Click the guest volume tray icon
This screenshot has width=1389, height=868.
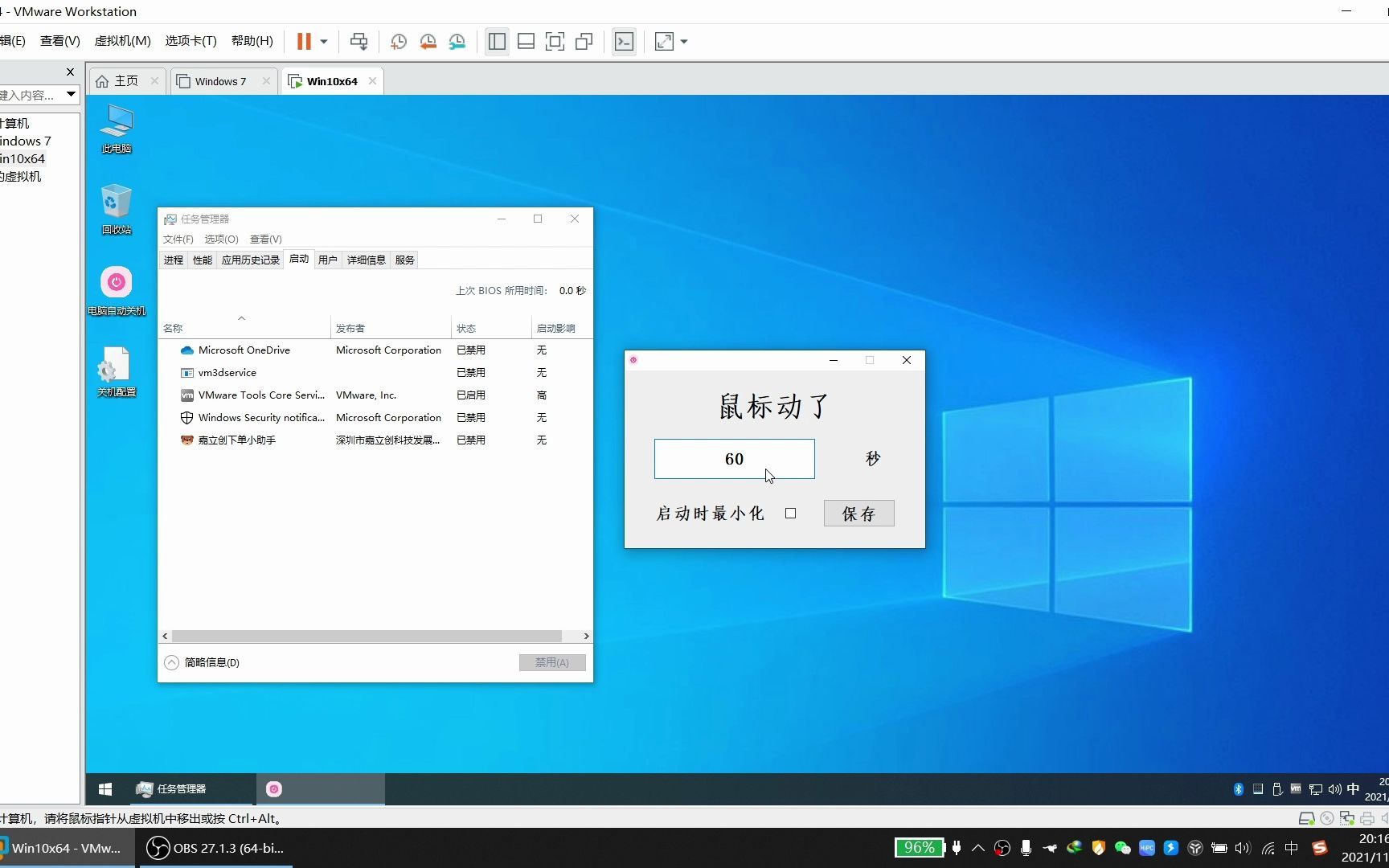(1334, 789)
